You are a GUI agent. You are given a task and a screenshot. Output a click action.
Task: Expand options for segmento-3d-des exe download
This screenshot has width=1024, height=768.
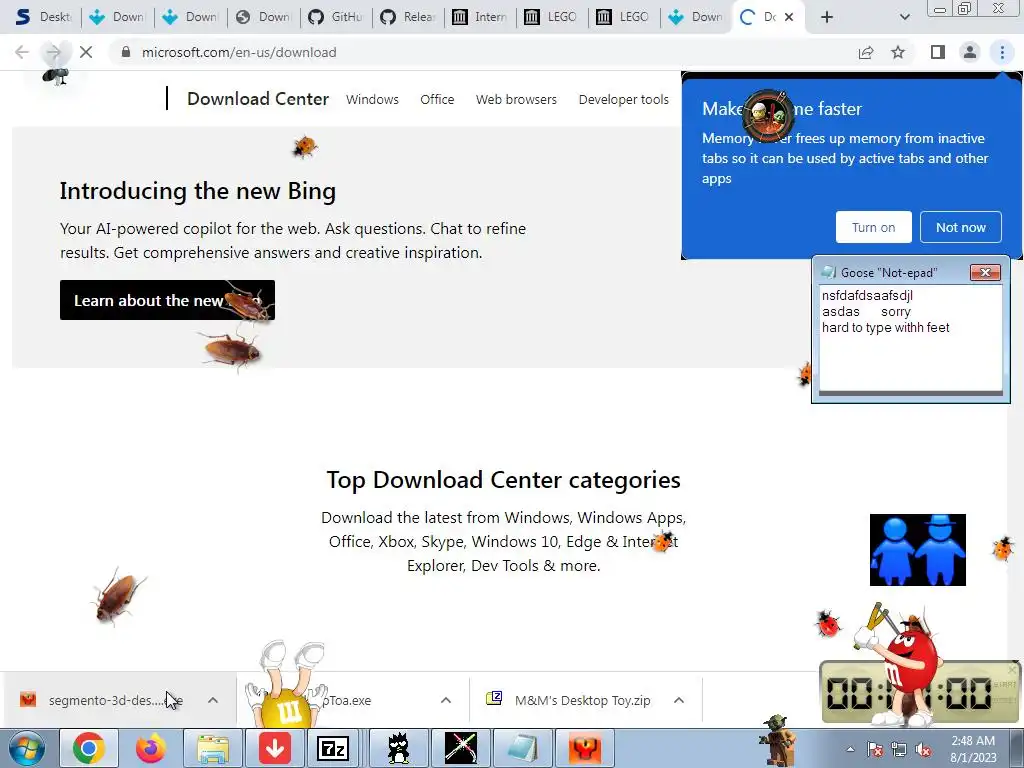click(x=213, y=700)
